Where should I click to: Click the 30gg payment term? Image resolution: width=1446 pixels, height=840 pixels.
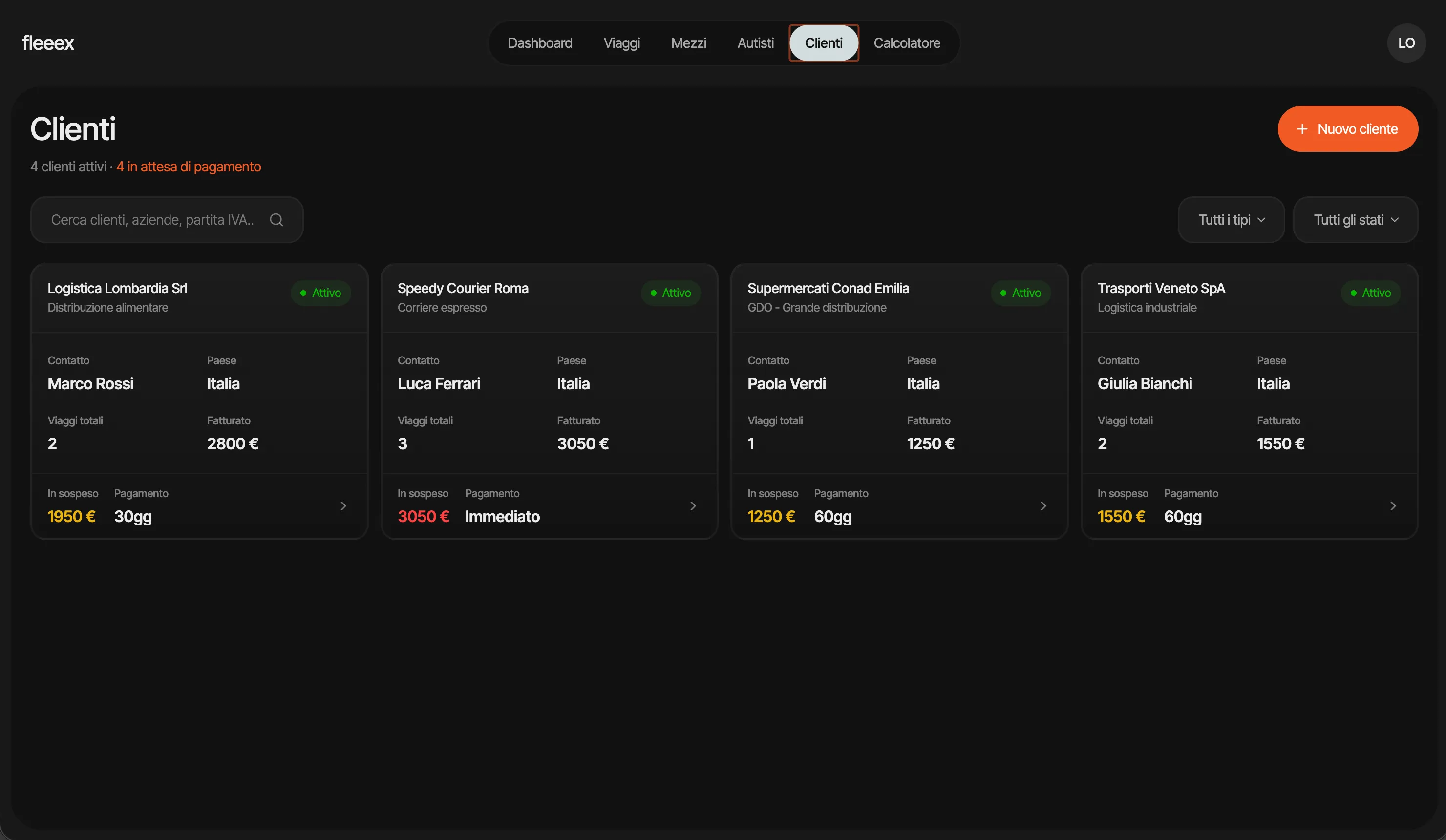pos(133,517)
